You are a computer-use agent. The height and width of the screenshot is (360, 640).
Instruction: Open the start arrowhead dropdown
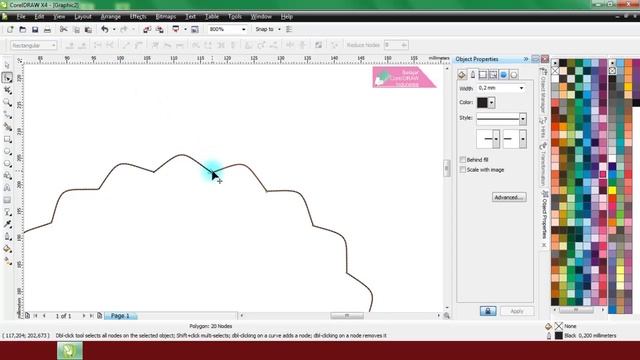[x=496, y=139]
